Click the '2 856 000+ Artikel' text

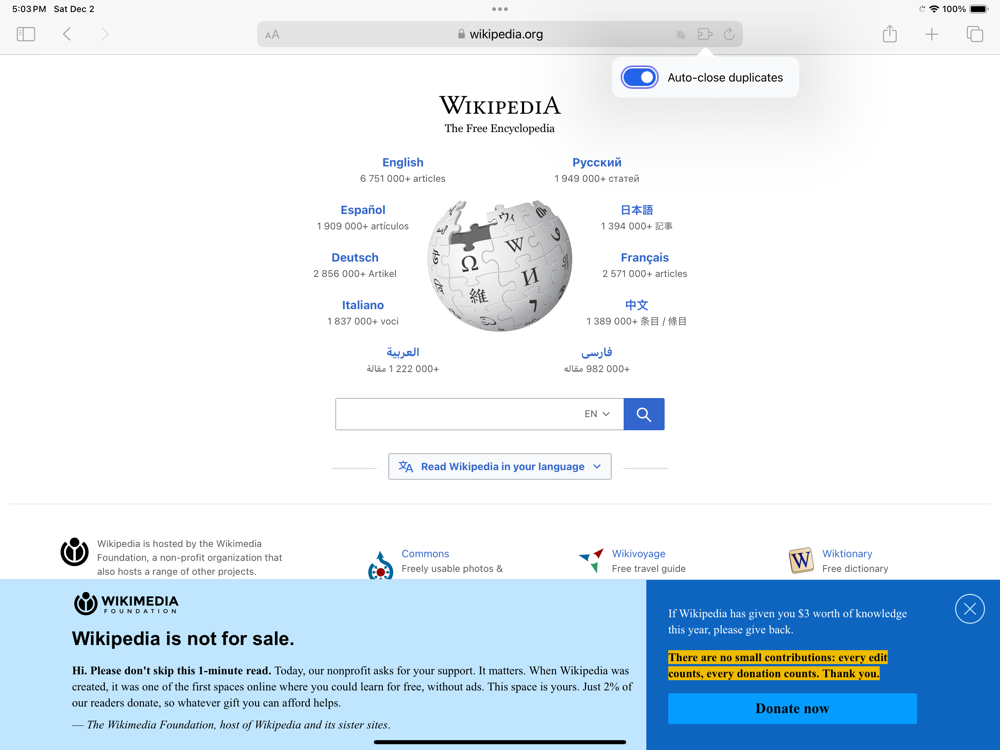(355, 274)
